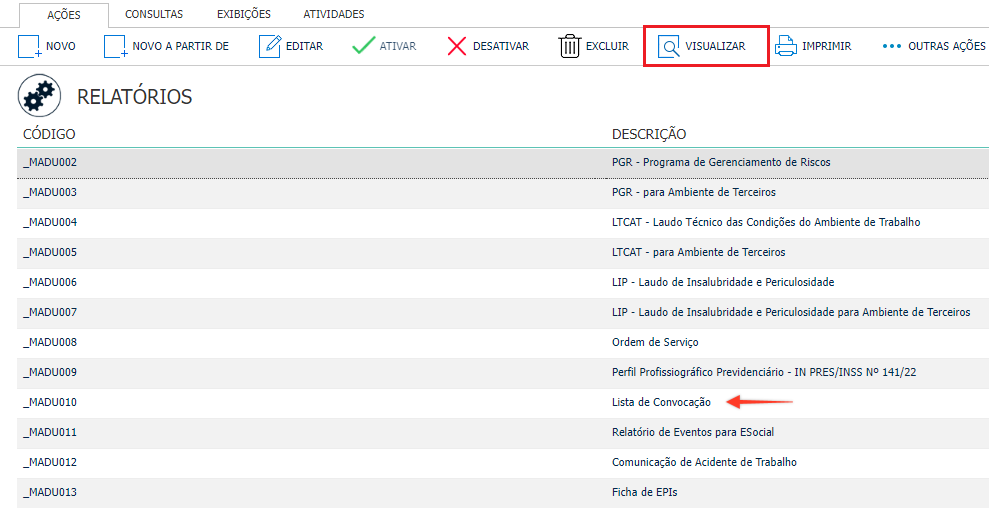Click the red DESATIVAR X icon
Screen dimensions: 989x508
click(457, 46)
